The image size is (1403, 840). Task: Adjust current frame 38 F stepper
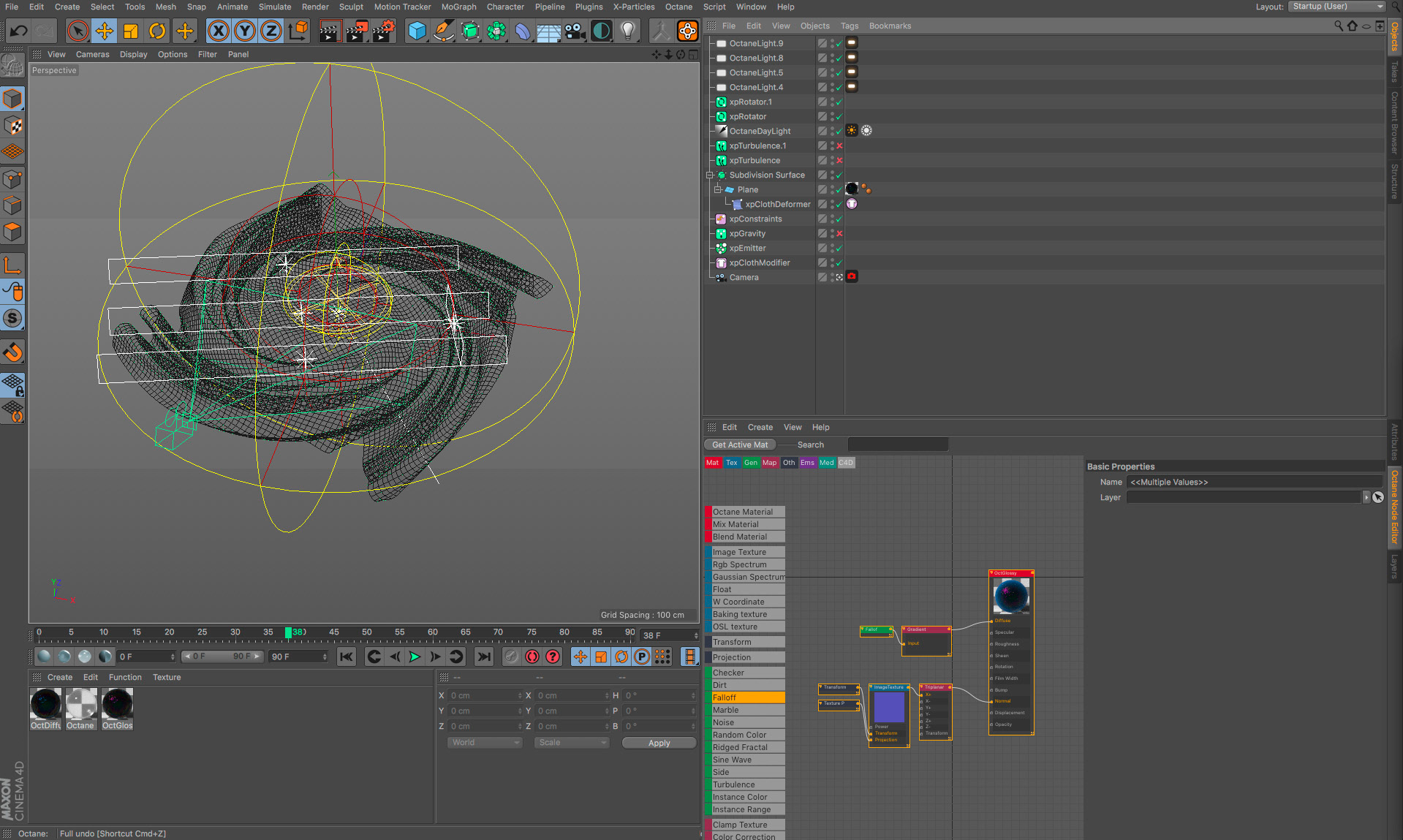click(696, 635)
